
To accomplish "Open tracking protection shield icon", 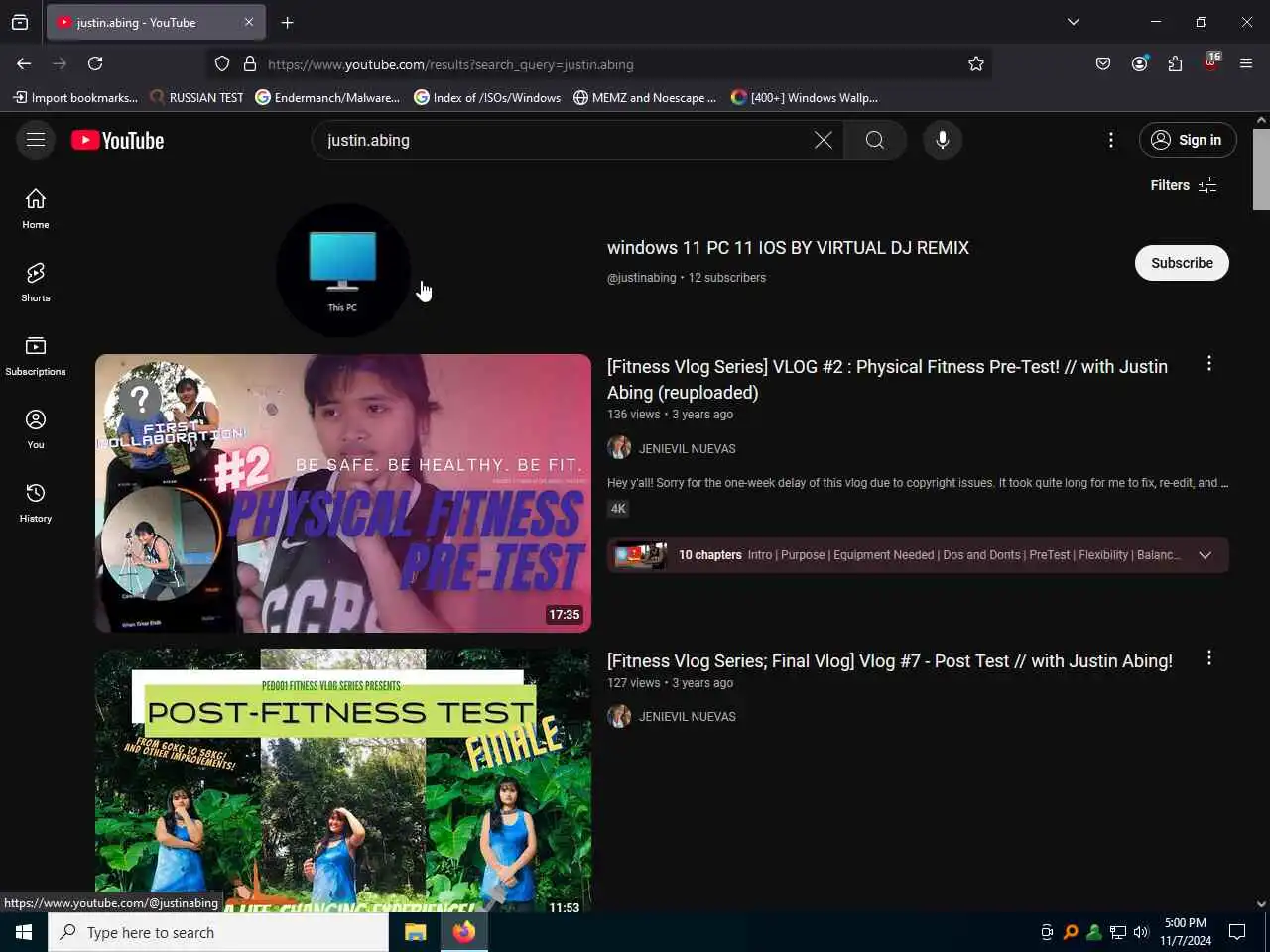I will 222,63.
